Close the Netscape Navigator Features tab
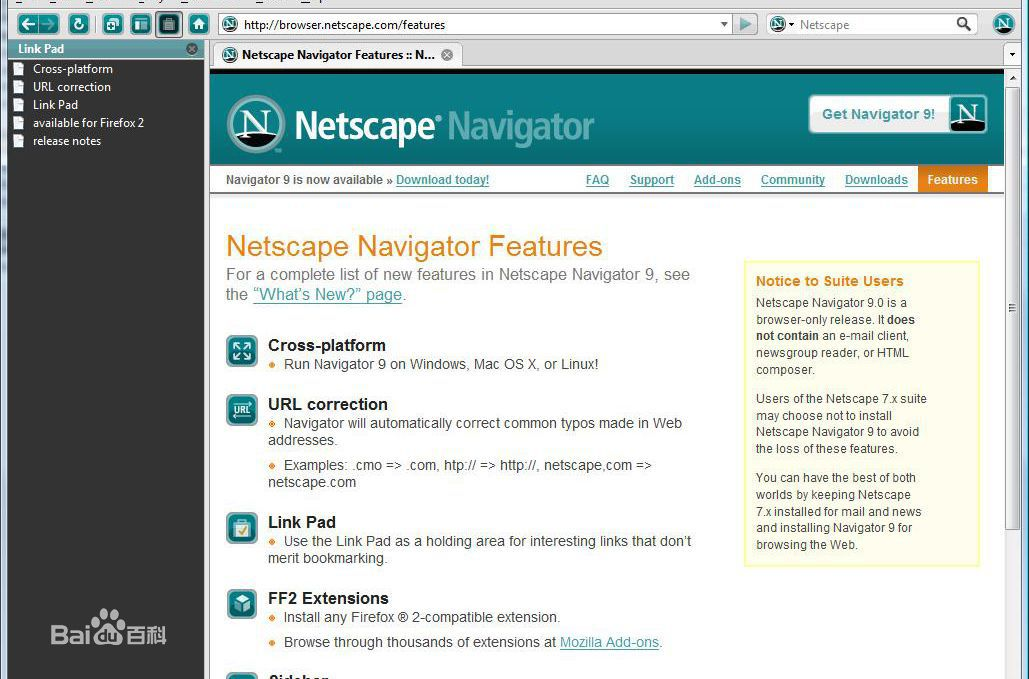1029x679 pixels. (447, 55)
